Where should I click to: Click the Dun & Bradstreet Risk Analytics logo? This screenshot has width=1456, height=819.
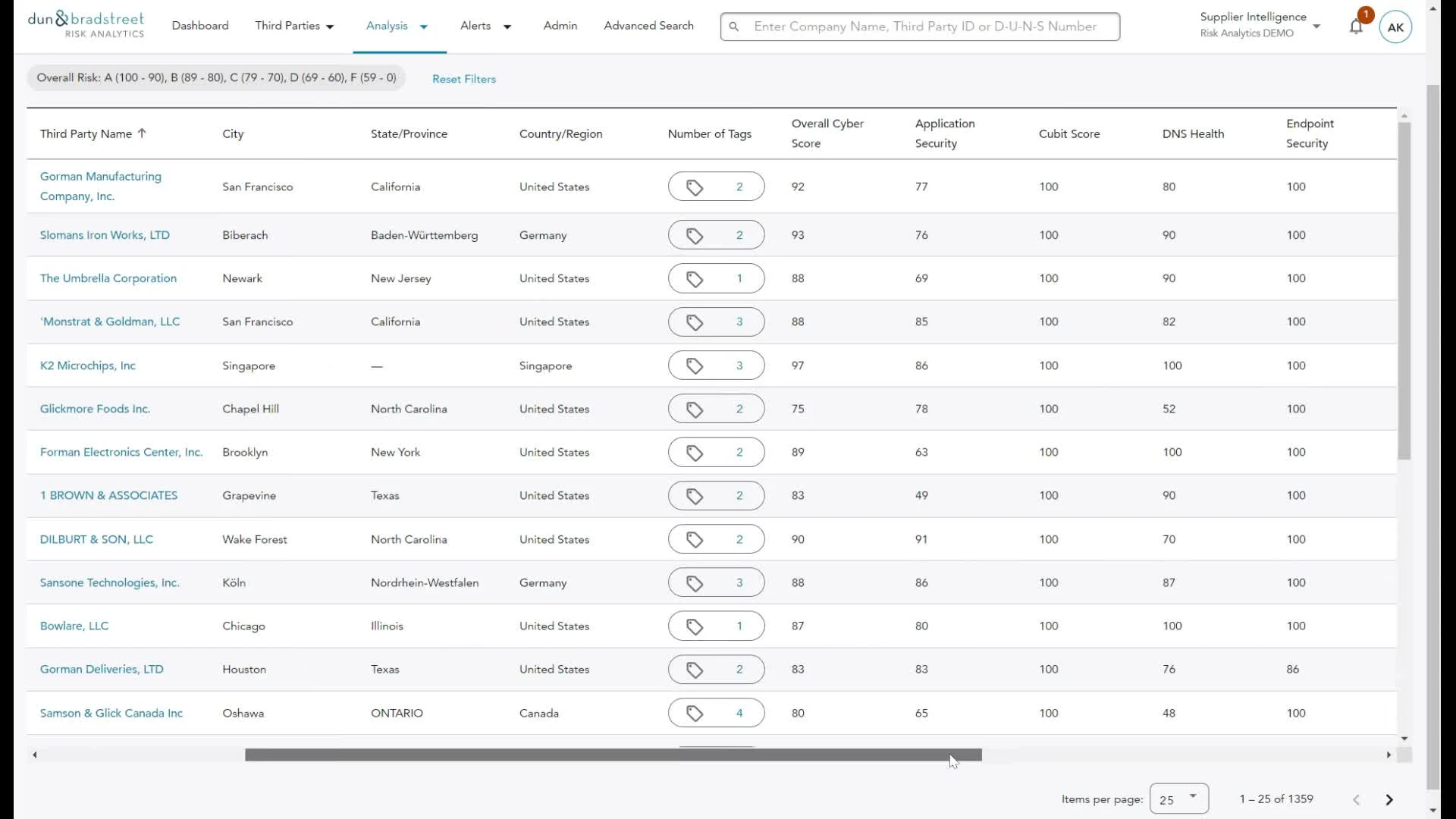pyautogui.click(x=86, y=25)
